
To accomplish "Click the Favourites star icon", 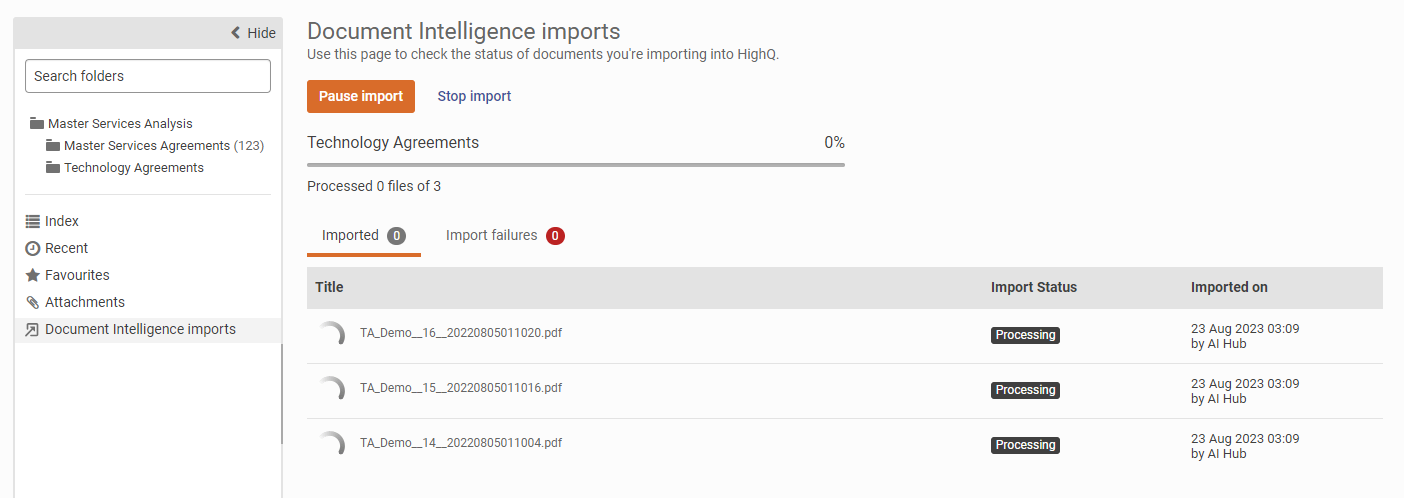I will [32, 275].
